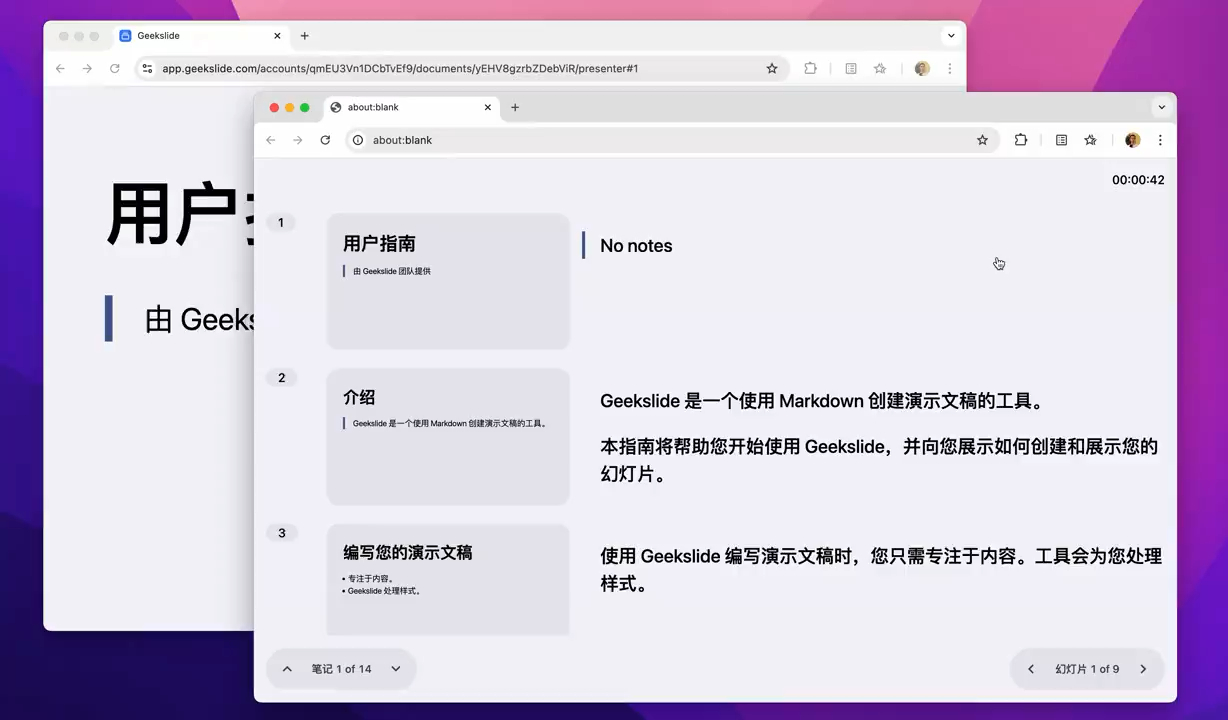Screen dimensions: 1228x720
Task: Open new tab in Geekslide window
Action: click(x=305, y=36)
